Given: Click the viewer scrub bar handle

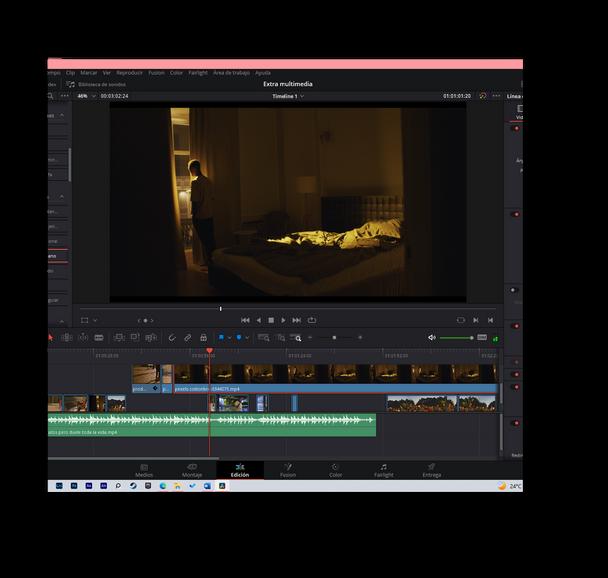Looking at the screenshot, I should pyautogui.click(x=221, y=309).
